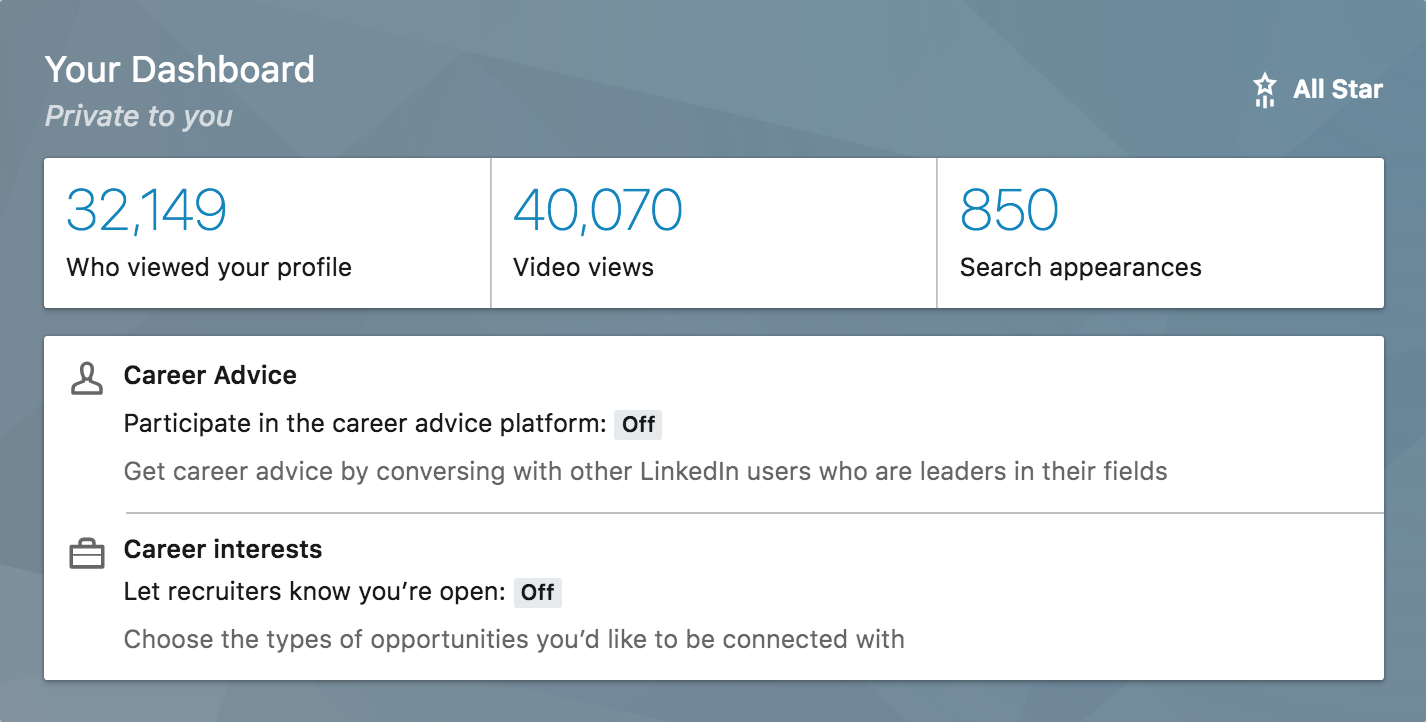Screen dimensions: 1426x722
Task: Open the All Star profile strength label
Action: pos(1338,89)
